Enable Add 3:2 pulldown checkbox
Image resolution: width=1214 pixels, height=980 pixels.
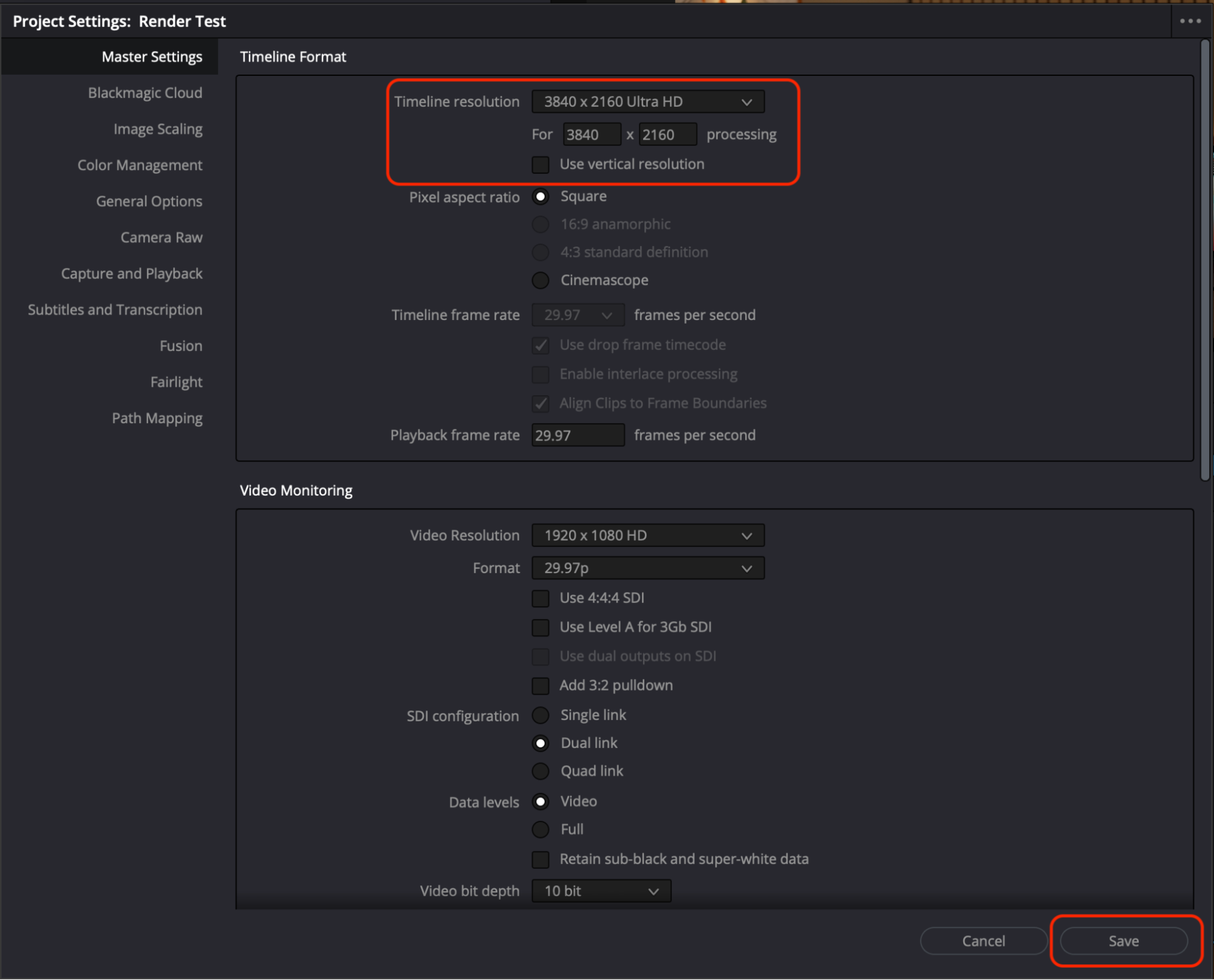click(x=540, y=686)
